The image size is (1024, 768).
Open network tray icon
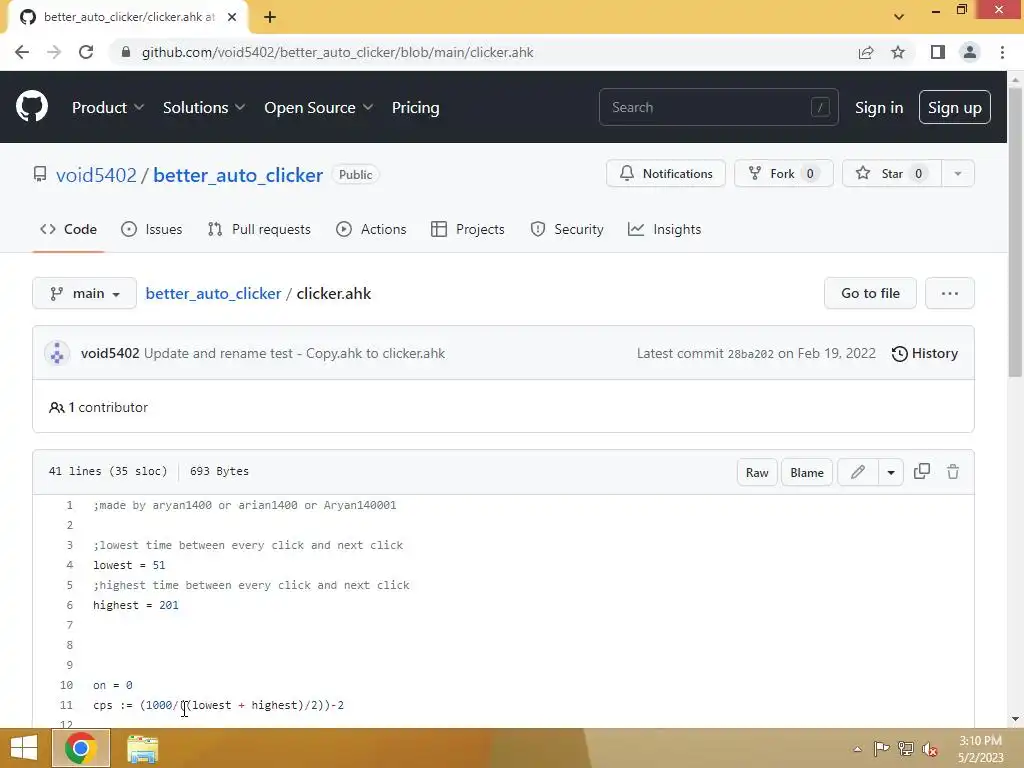point(906,749)
